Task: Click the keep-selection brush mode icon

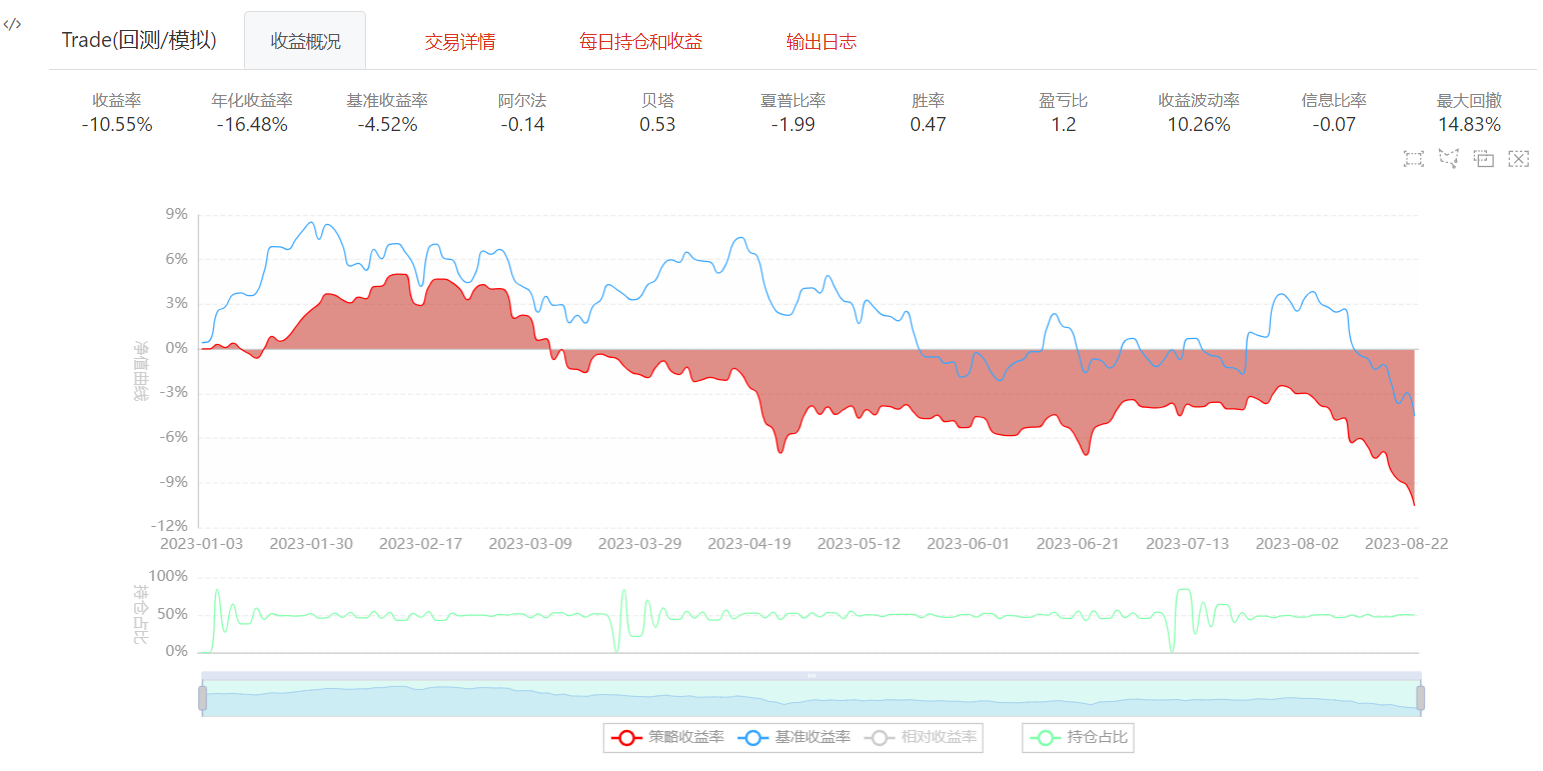Action: pos(1484,158)
